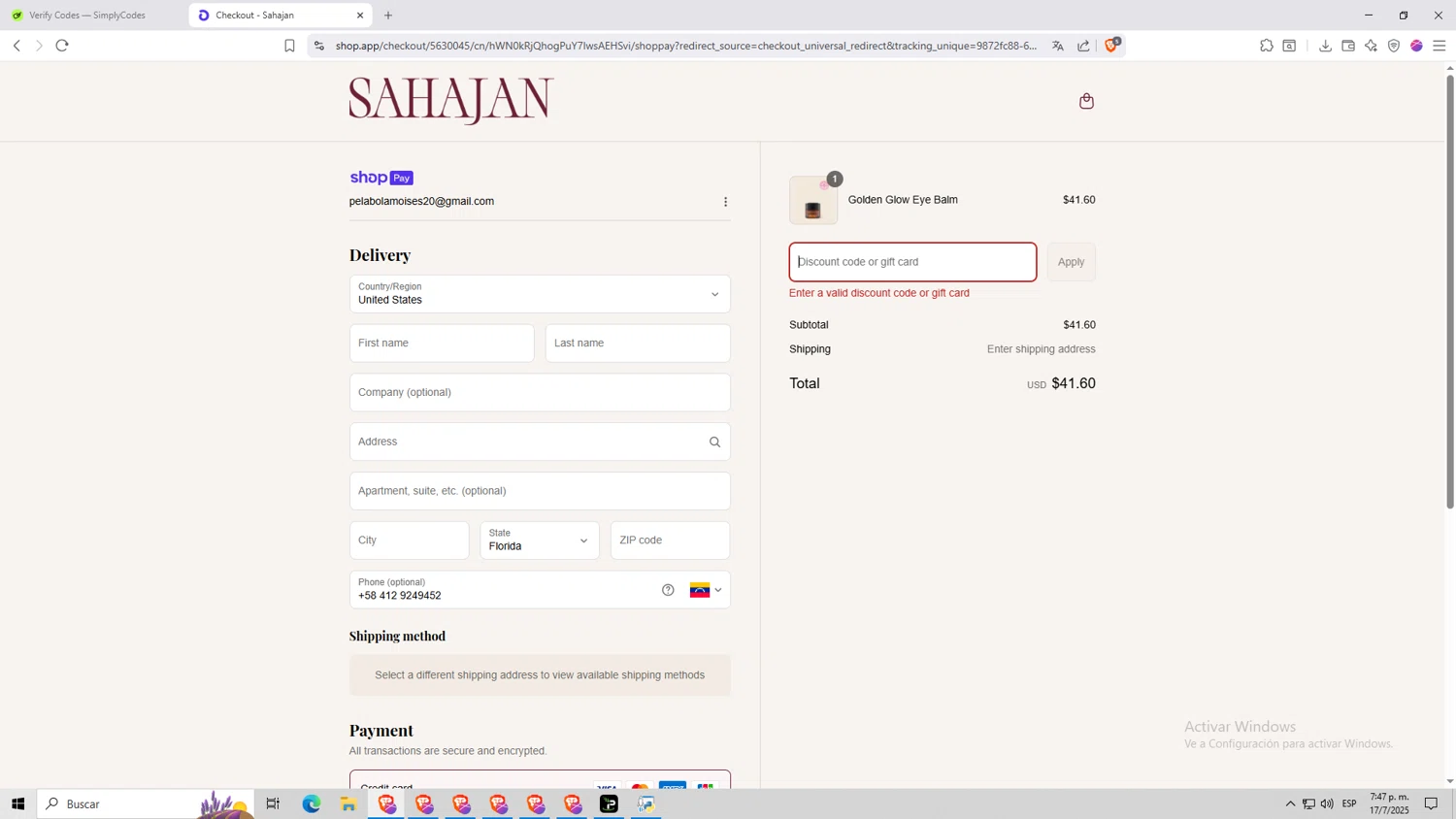
Task: Open the shopping bag cart icon
Action: [x=1086, y=101]
